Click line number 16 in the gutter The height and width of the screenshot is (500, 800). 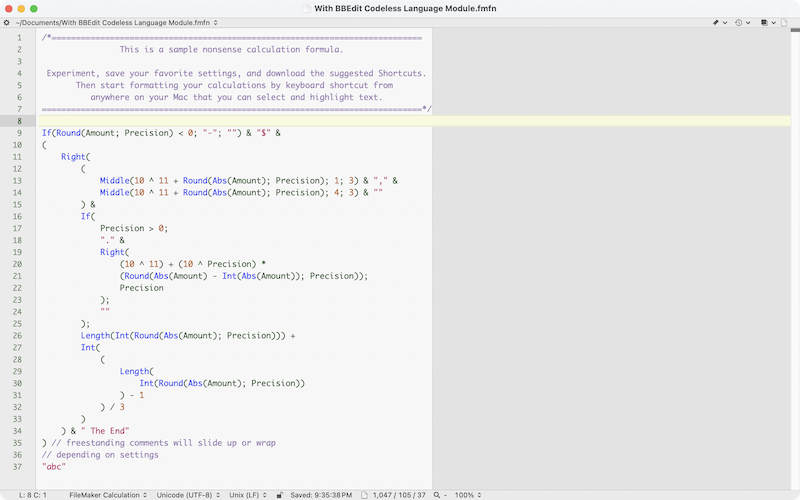17,216
